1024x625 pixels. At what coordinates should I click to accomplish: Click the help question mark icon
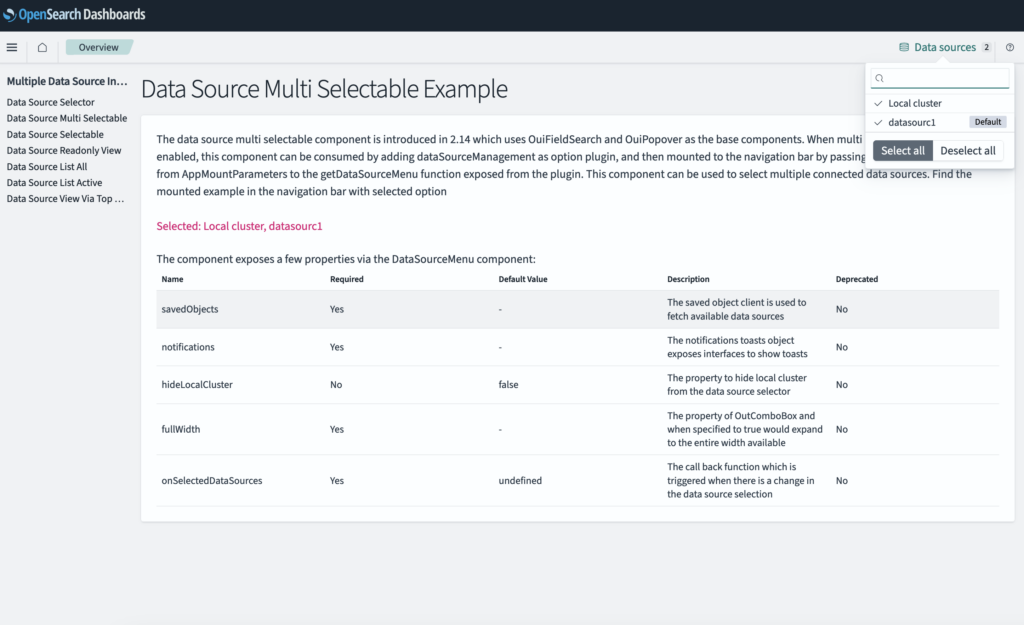coord(1009,47)
